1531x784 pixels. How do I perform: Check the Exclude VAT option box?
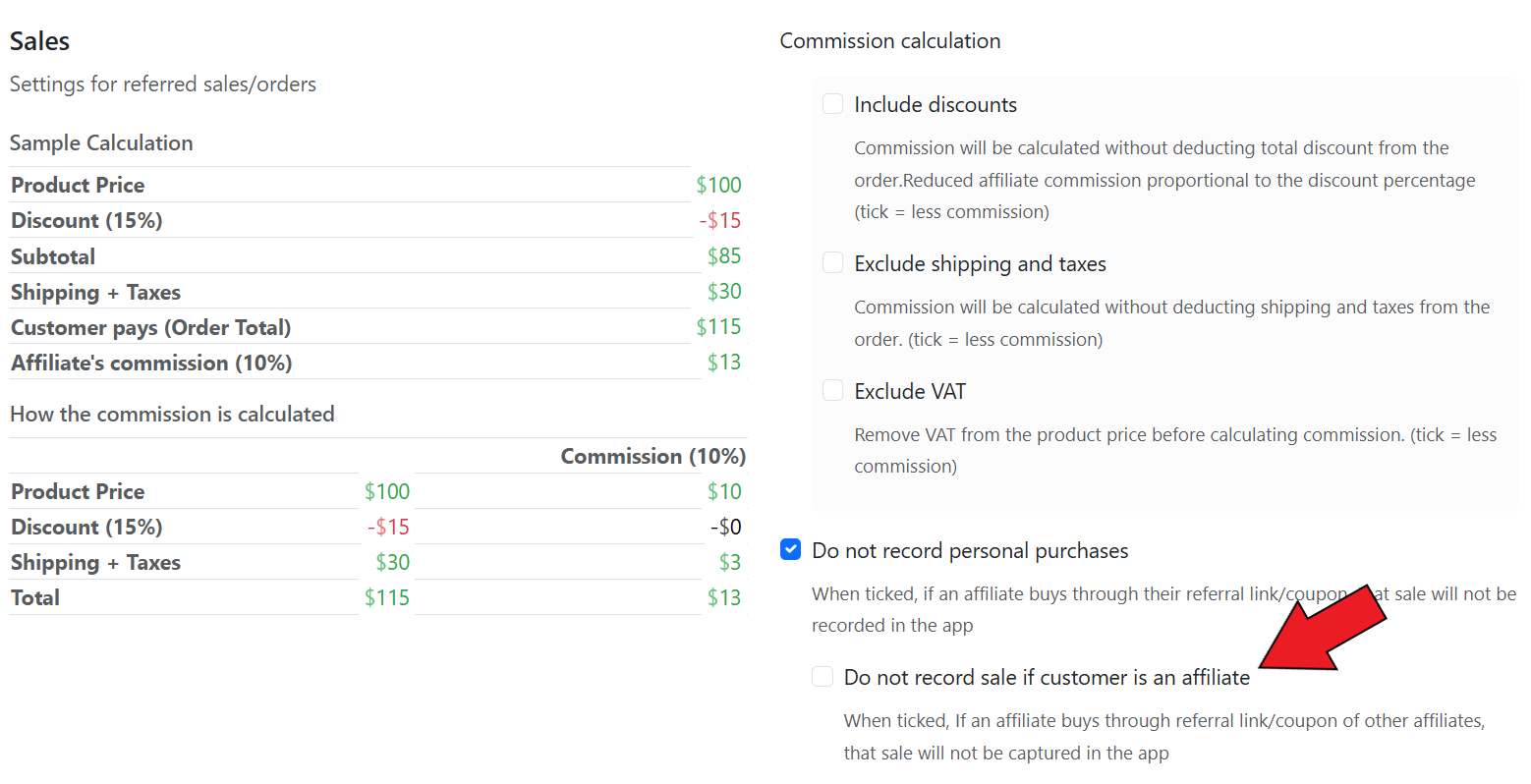click(832, 391)
